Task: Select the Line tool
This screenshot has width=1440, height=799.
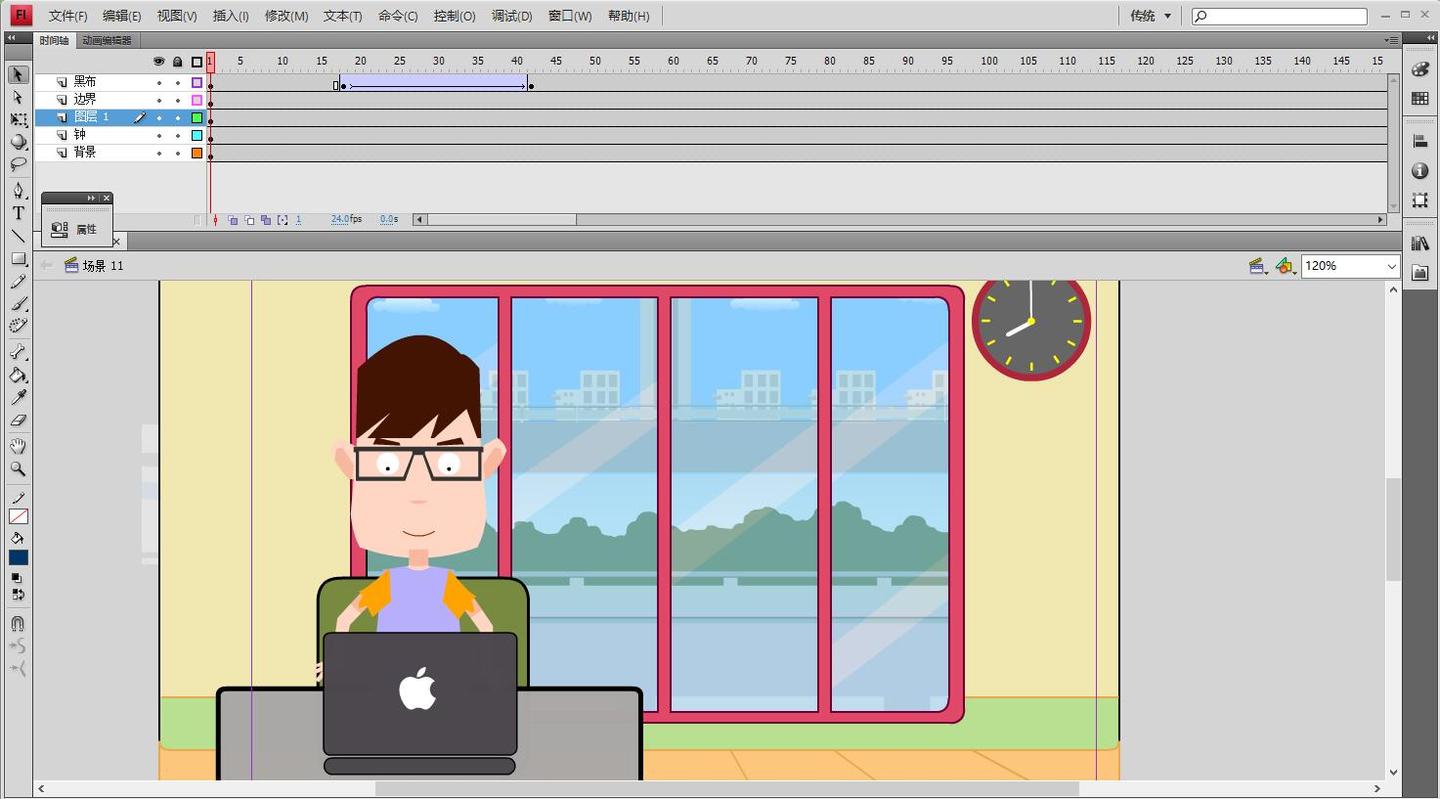Action: point(18,236)
